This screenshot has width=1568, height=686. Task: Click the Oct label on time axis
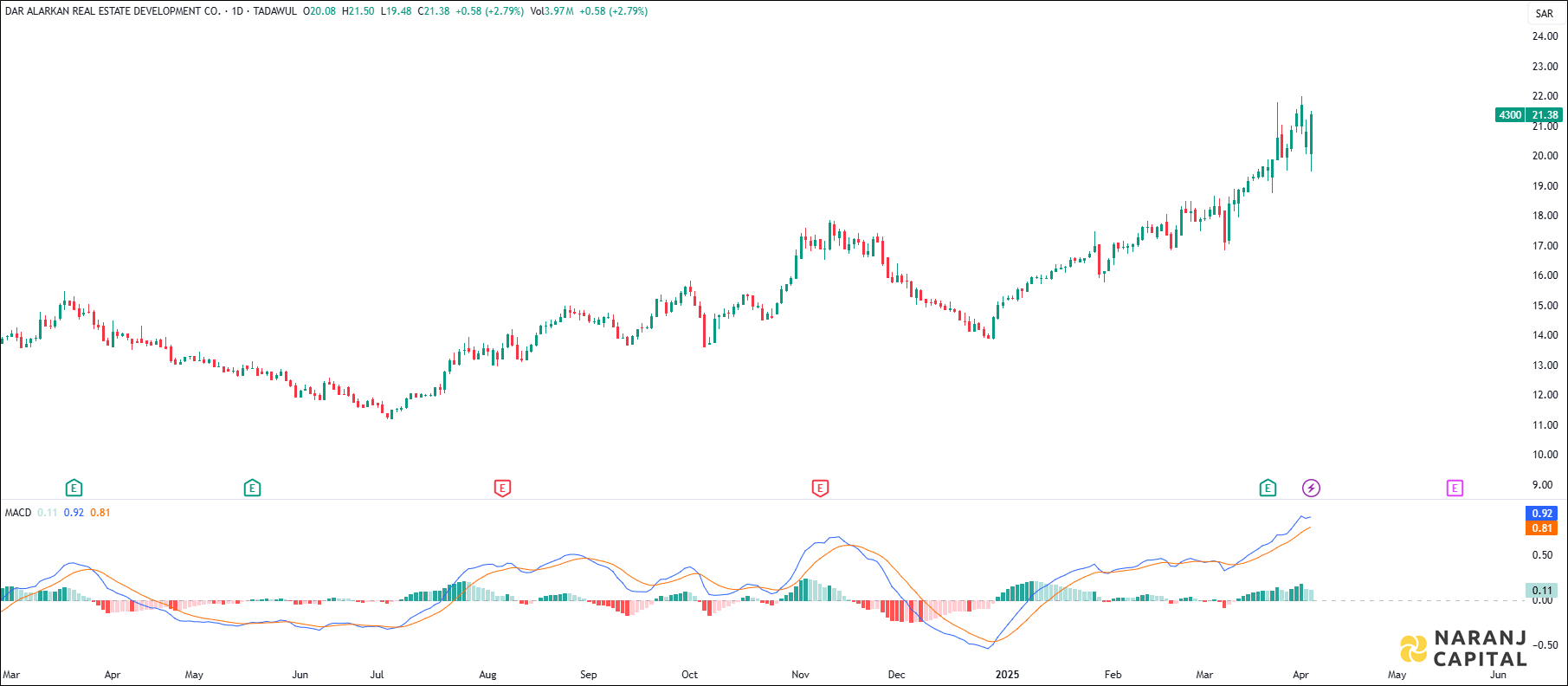(689, 675)
